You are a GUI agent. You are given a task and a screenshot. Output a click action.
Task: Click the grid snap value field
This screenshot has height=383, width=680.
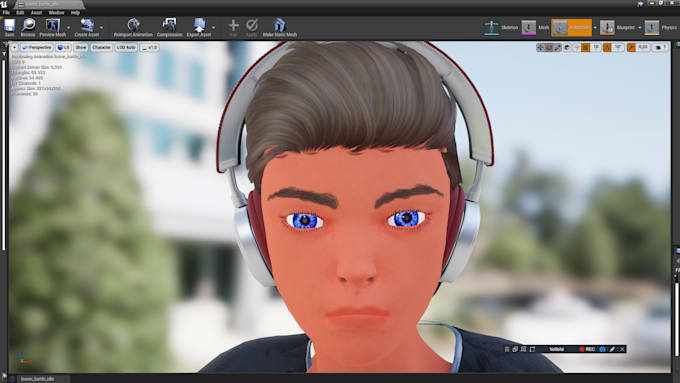[596, 47]
